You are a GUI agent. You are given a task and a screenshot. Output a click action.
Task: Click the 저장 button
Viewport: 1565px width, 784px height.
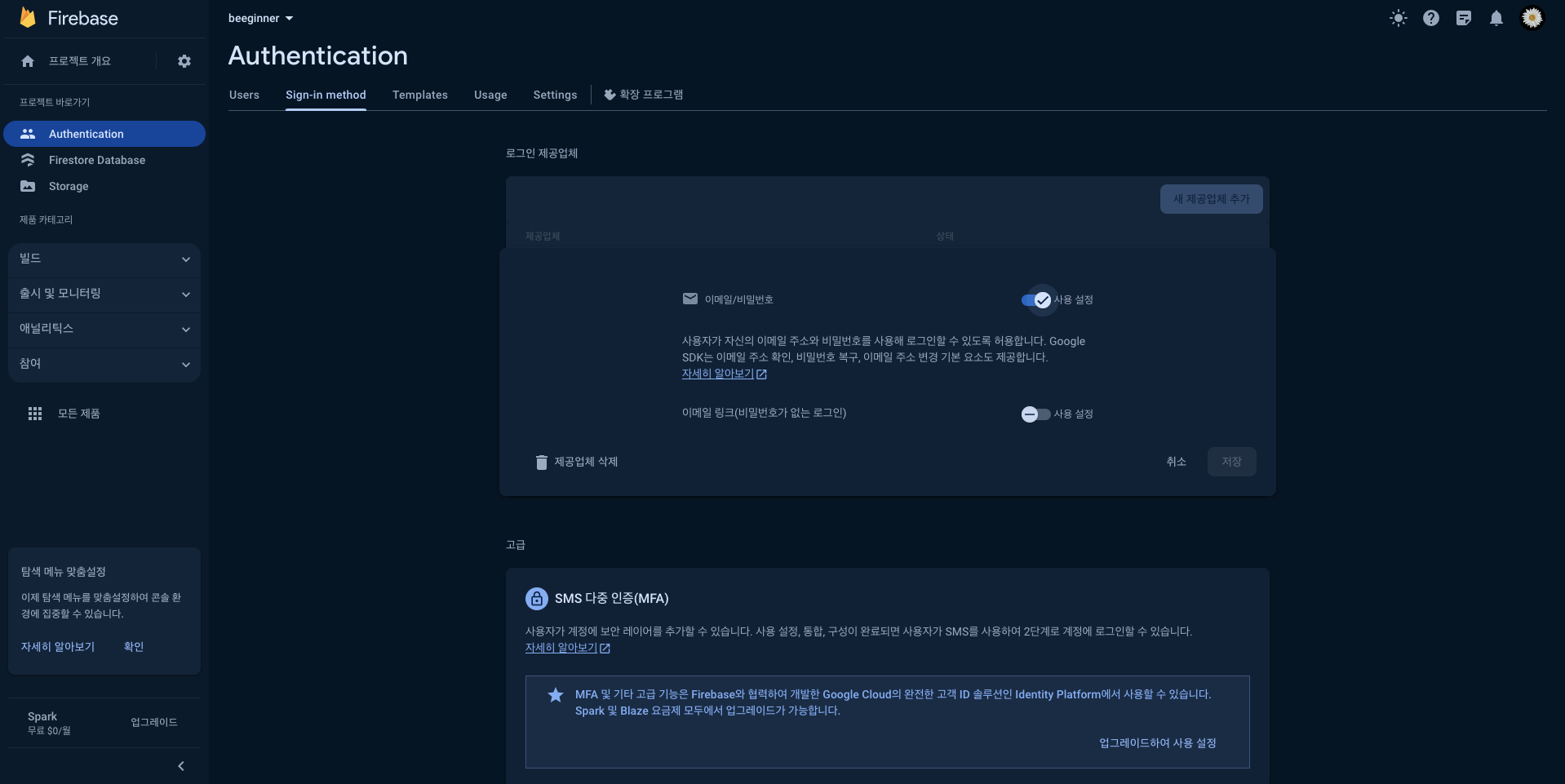[x=1231, y=462]
